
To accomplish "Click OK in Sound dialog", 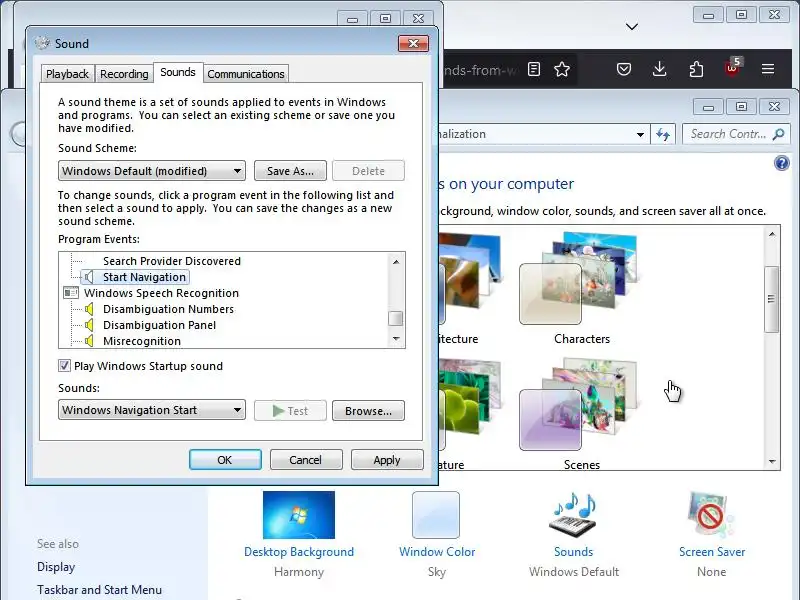I will [x=225, y=460].
